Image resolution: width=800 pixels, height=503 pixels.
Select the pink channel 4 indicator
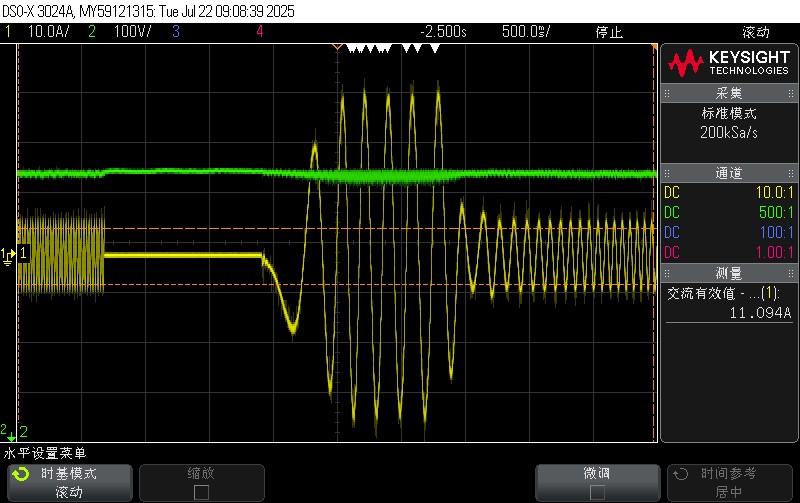tap(260, 32)
